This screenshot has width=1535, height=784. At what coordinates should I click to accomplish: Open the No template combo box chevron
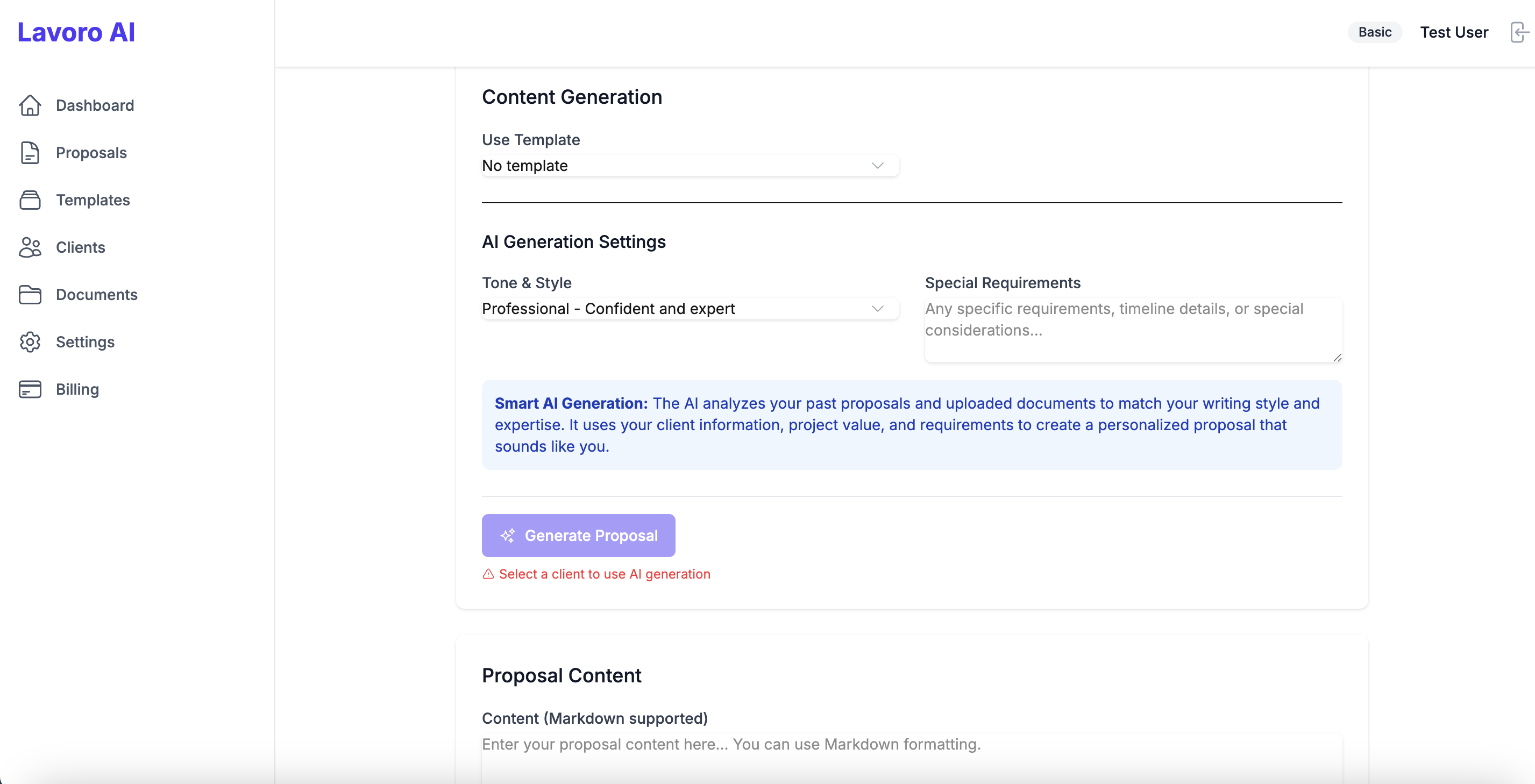click(878, 166)
